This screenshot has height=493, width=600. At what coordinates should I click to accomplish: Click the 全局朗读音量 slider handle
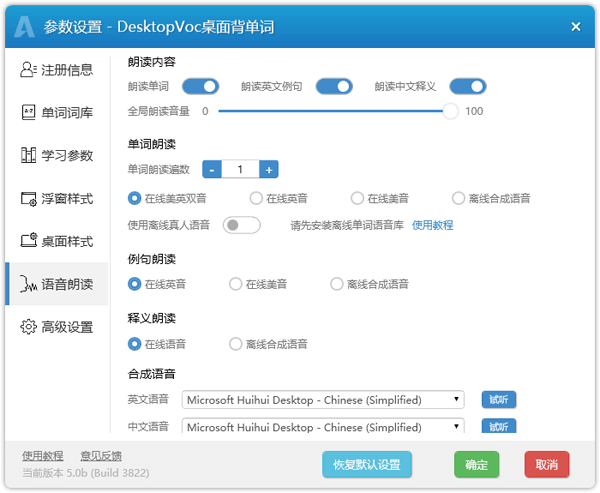coord(450,111)
